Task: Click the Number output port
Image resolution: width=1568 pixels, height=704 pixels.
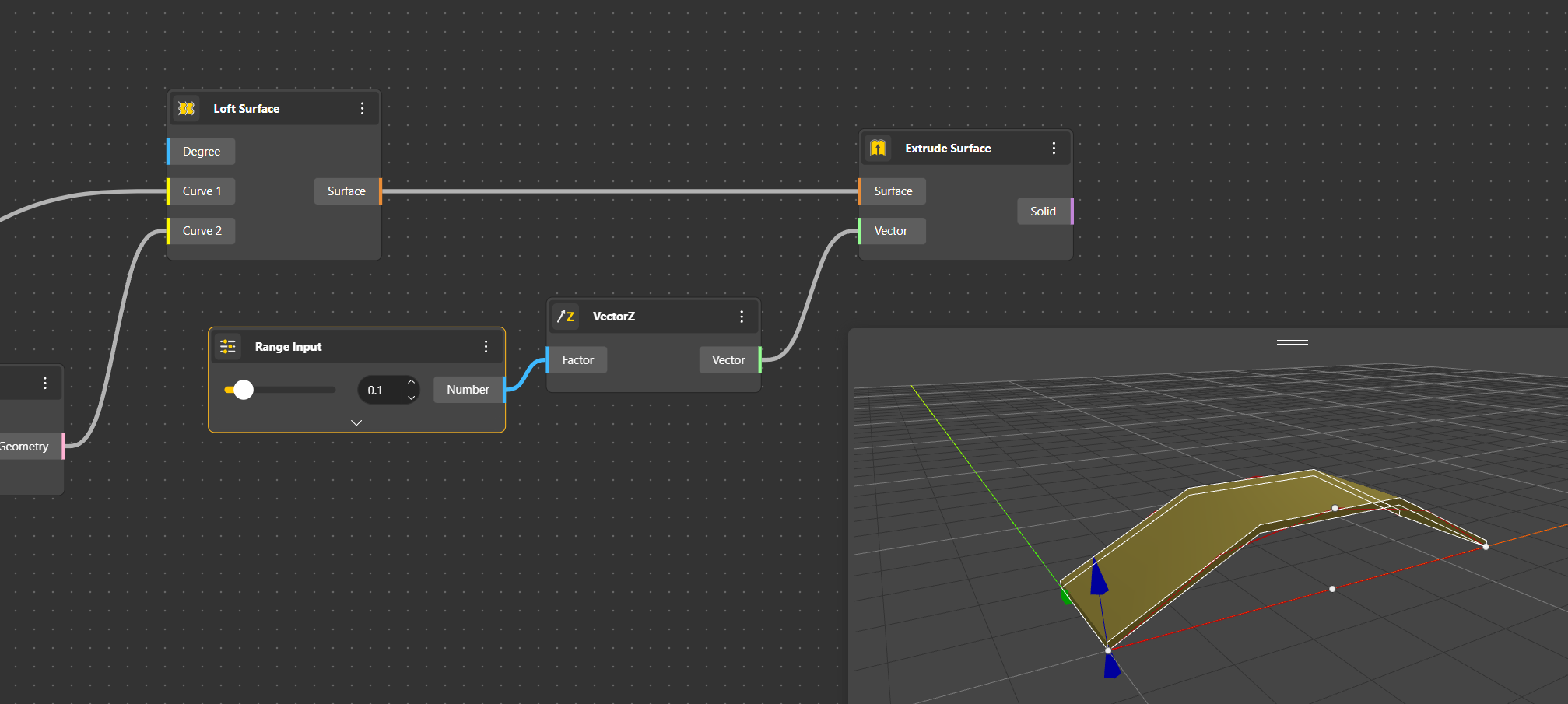Action: click(x=470, y=390)
